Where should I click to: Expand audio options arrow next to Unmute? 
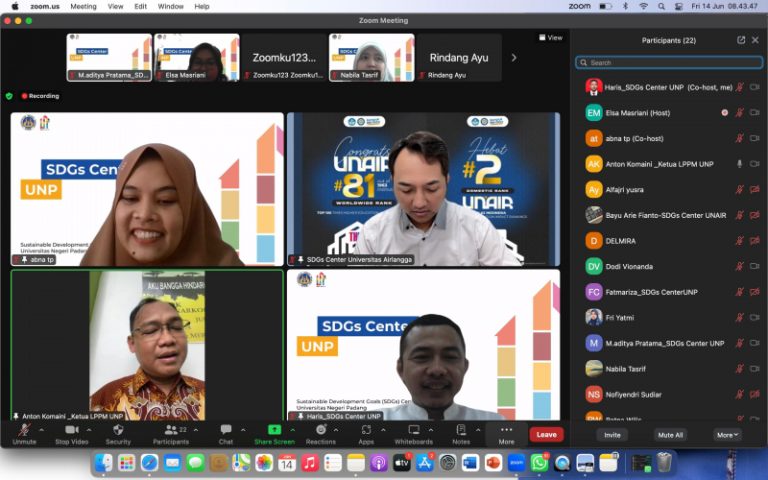[x=41, y=430]
